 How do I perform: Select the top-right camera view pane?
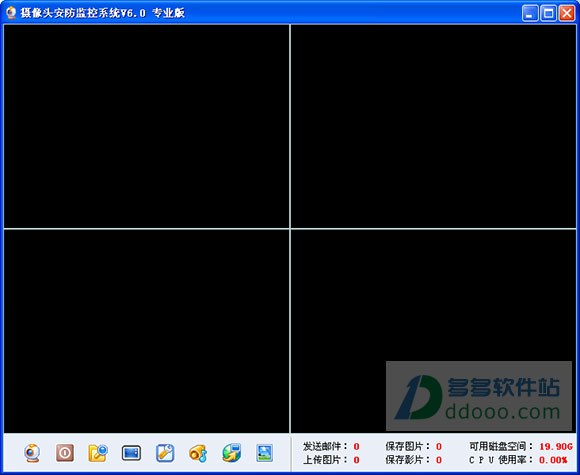click(x=434, y=126)
